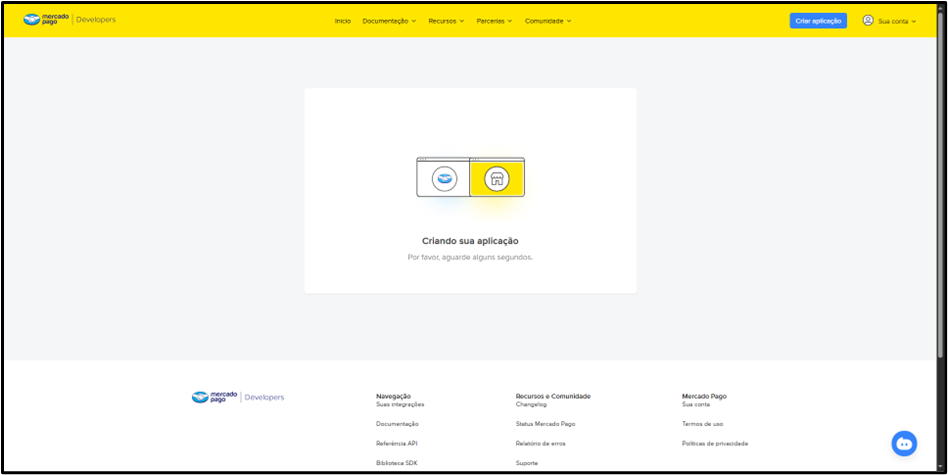Click the Mercado Pago handshake illustration icon

(x=444, y=179)
